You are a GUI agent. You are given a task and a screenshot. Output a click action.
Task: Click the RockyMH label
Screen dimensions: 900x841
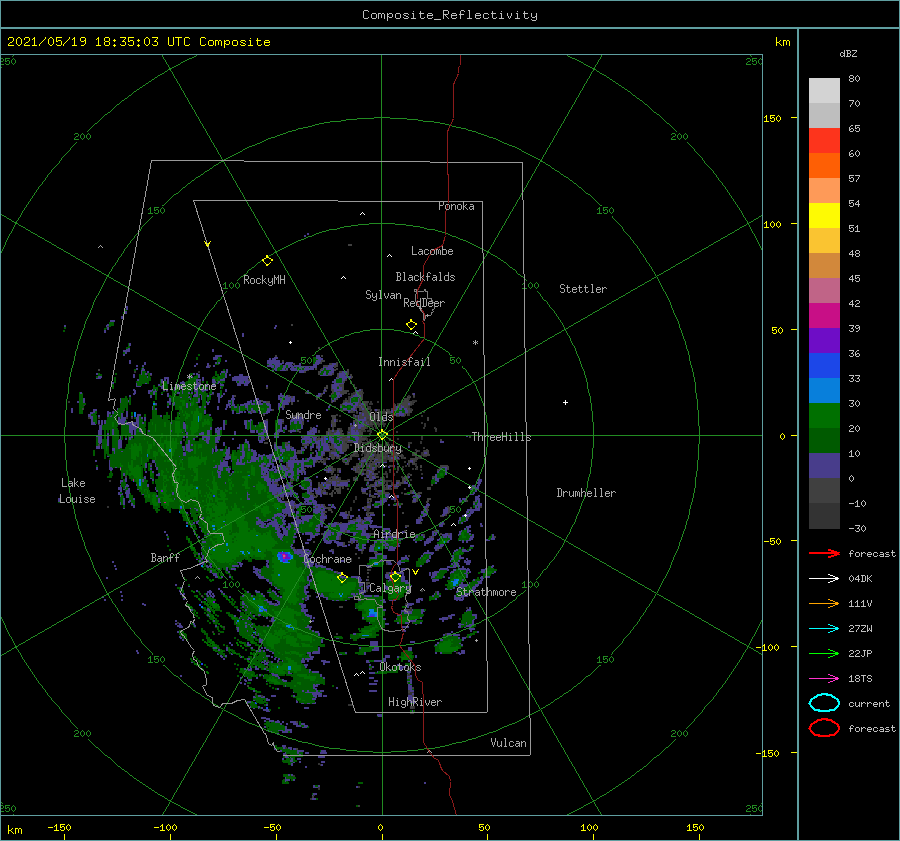(264, 280)
